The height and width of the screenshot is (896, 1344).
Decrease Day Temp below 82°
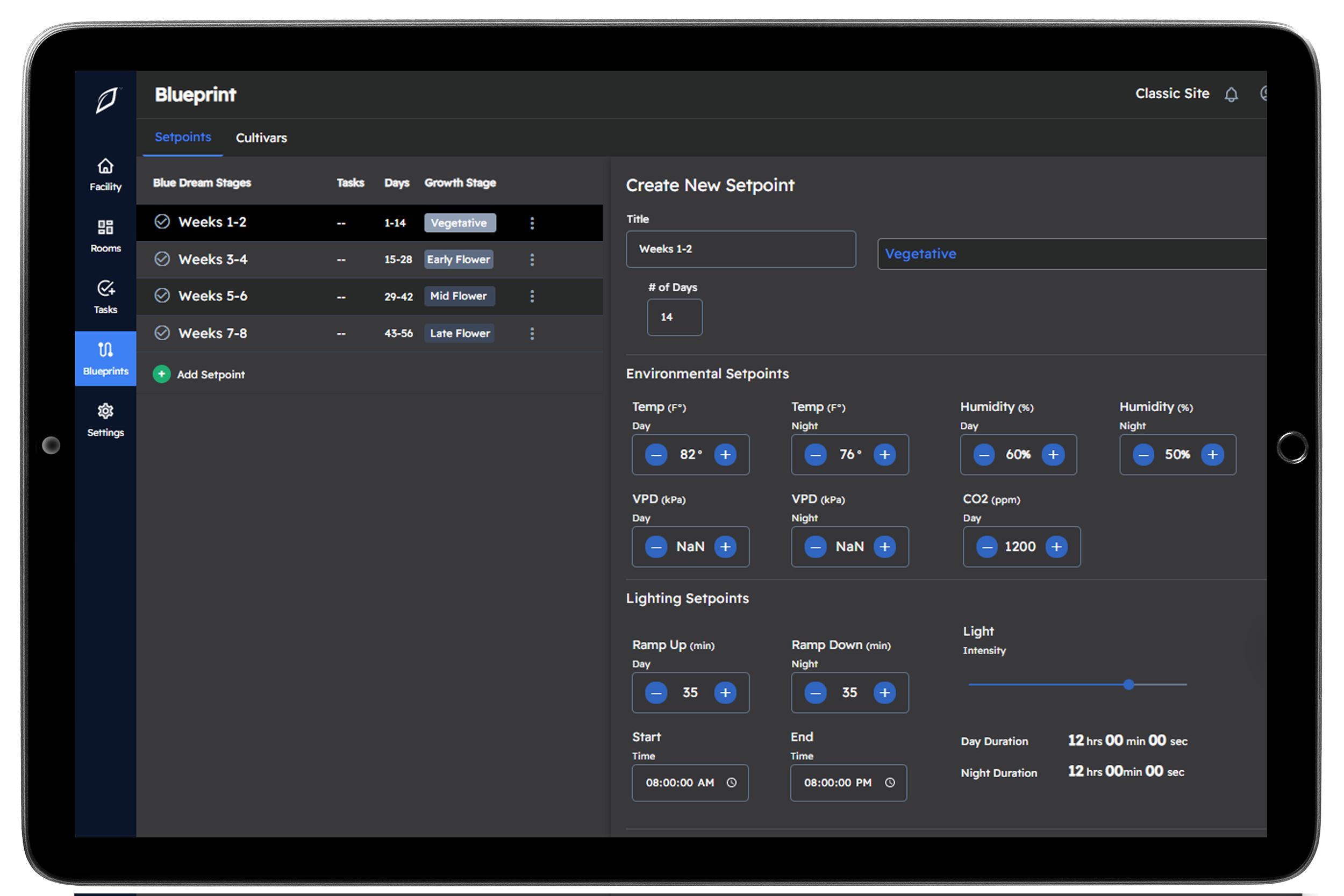click(x=656, y=455)
